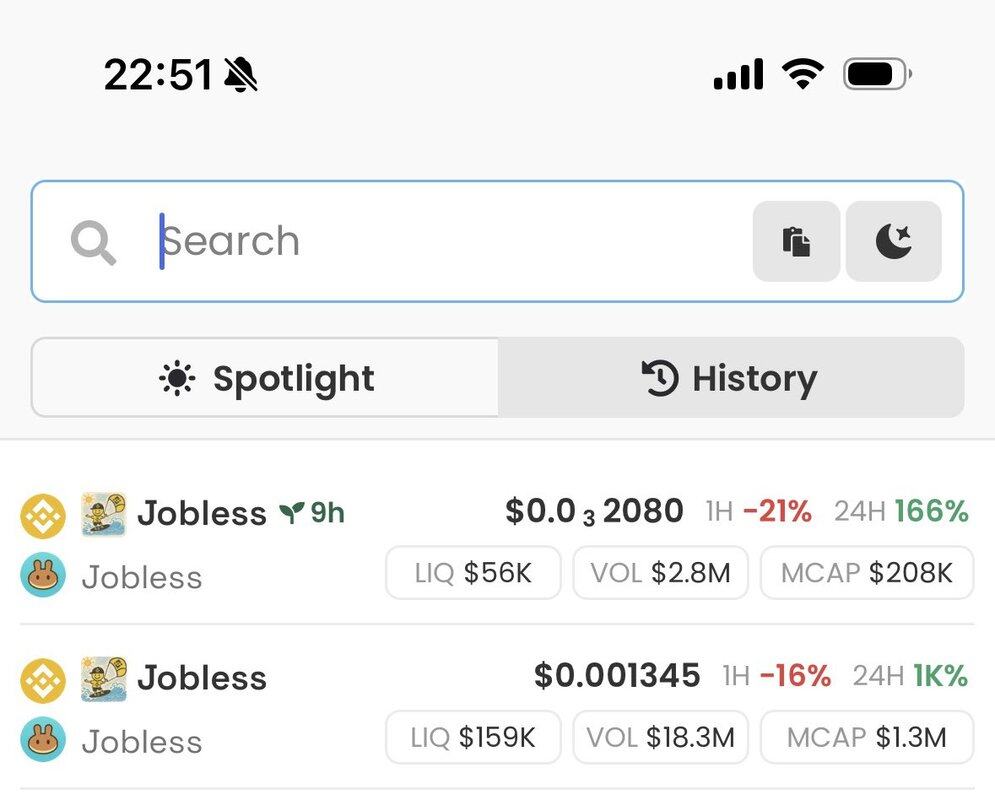Select the LIQ $159K badge
Image resolution: width=995 pixels, height=800 pixels.
click(x=473, y=737)
